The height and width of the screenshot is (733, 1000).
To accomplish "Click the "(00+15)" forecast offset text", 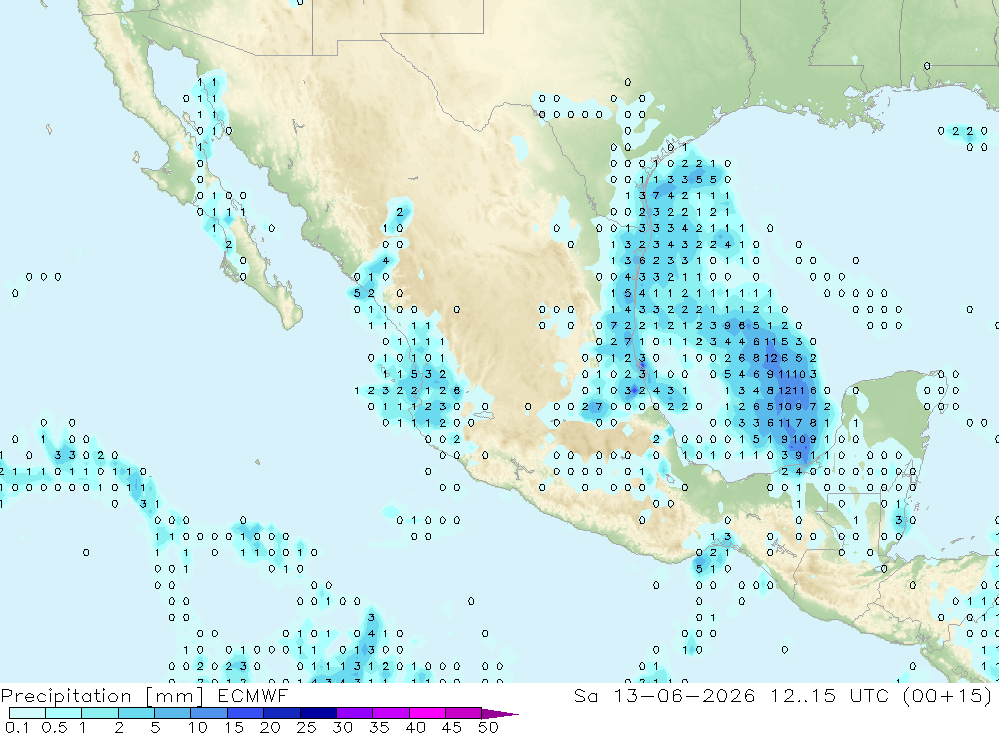I will [x=948, y=695].
